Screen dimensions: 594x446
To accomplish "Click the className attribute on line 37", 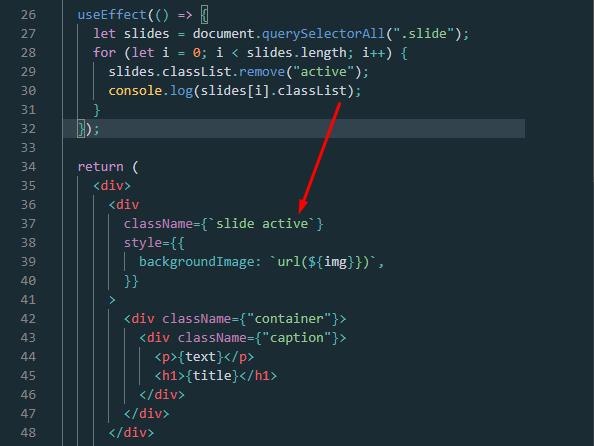I will [158, 224].
